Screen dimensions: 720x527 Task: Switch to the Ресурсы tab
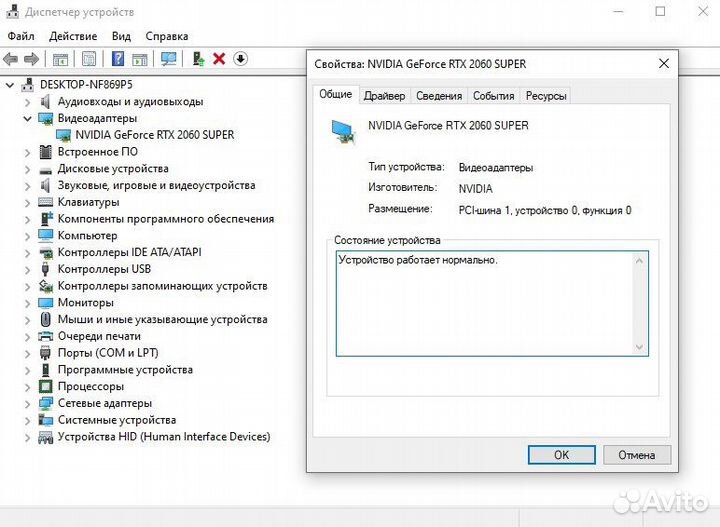[546, 95]
